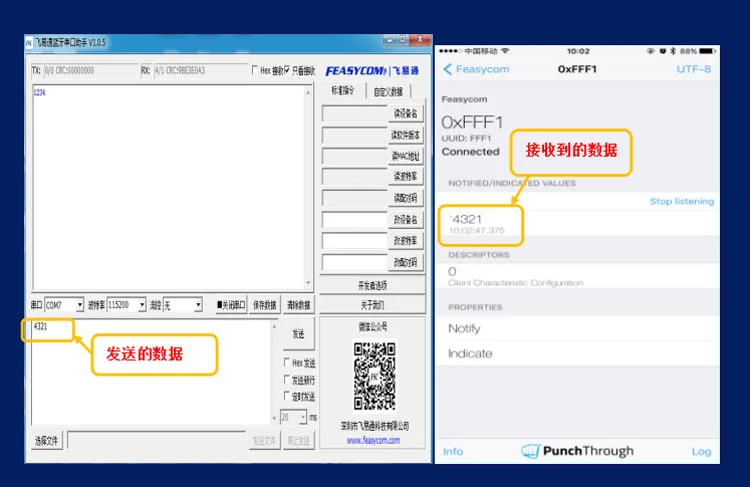Enable the Hex 接收 checkbox
Screen dimensions: 750x487
(x=254, y=70)
